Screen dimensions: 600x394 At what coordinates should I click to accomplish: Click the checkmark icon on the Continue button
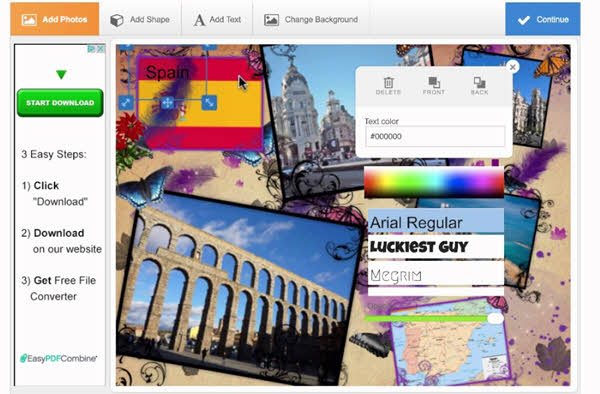(523, 20)
